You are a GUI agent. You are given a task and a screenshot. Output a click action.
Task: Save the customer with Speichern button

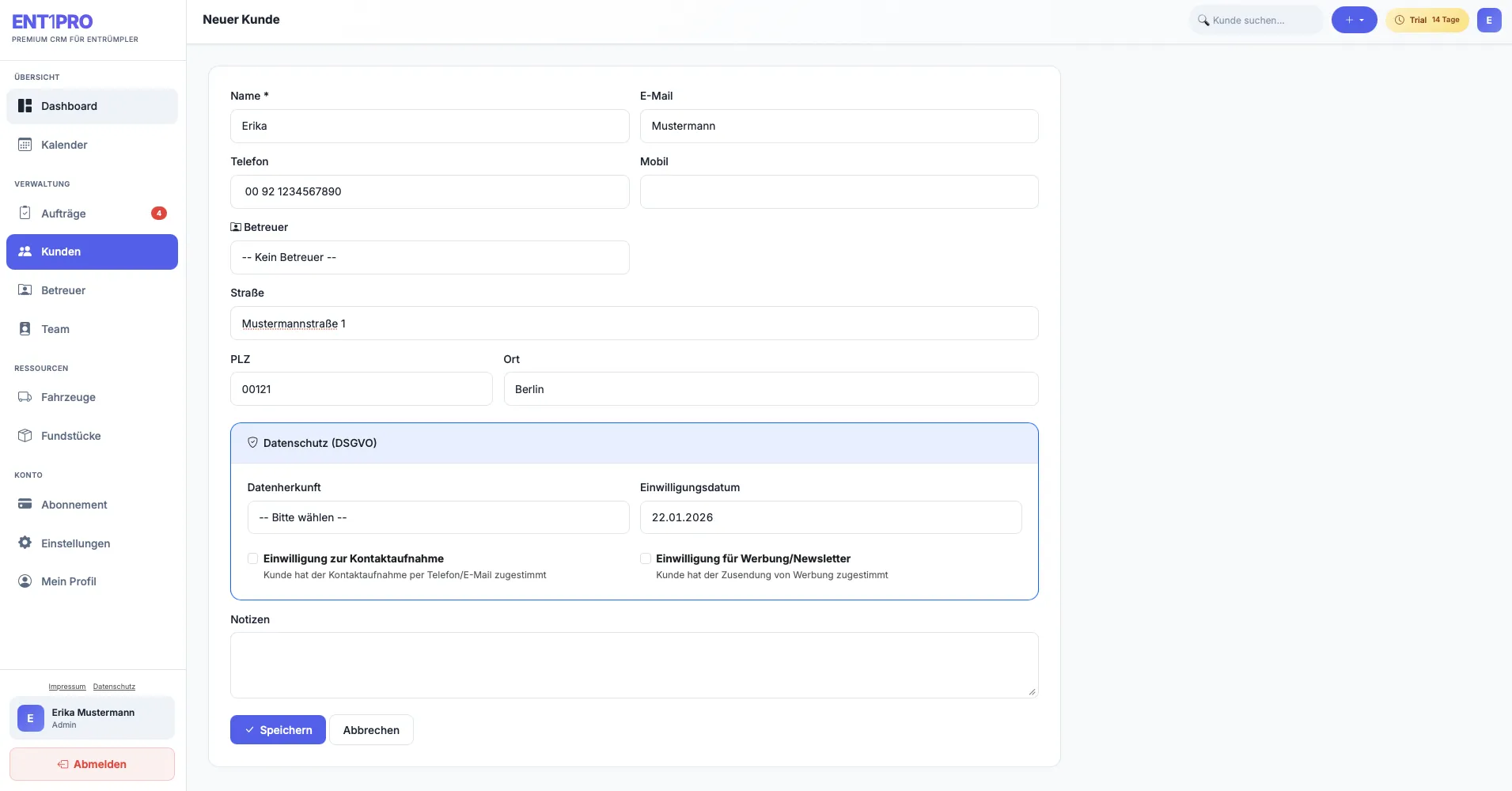tap(278, 730)
